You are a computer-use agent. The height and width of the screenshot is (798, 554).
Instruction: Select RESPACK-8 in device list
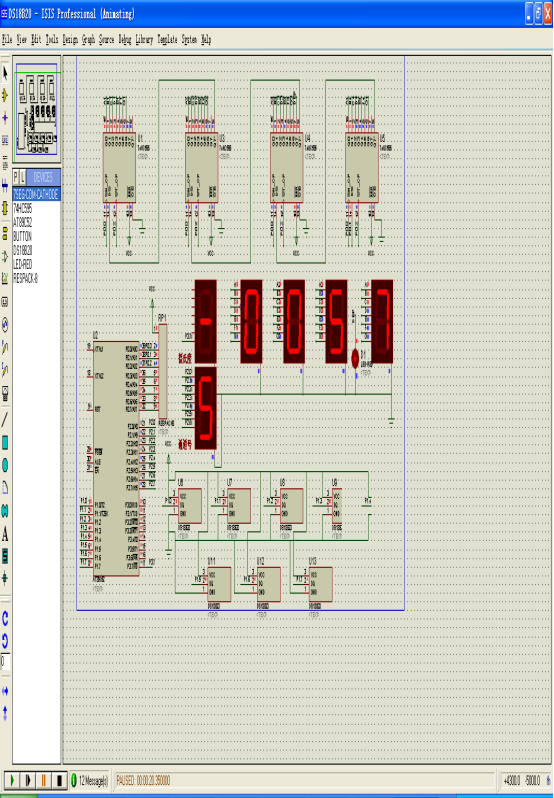pos(36,278)
